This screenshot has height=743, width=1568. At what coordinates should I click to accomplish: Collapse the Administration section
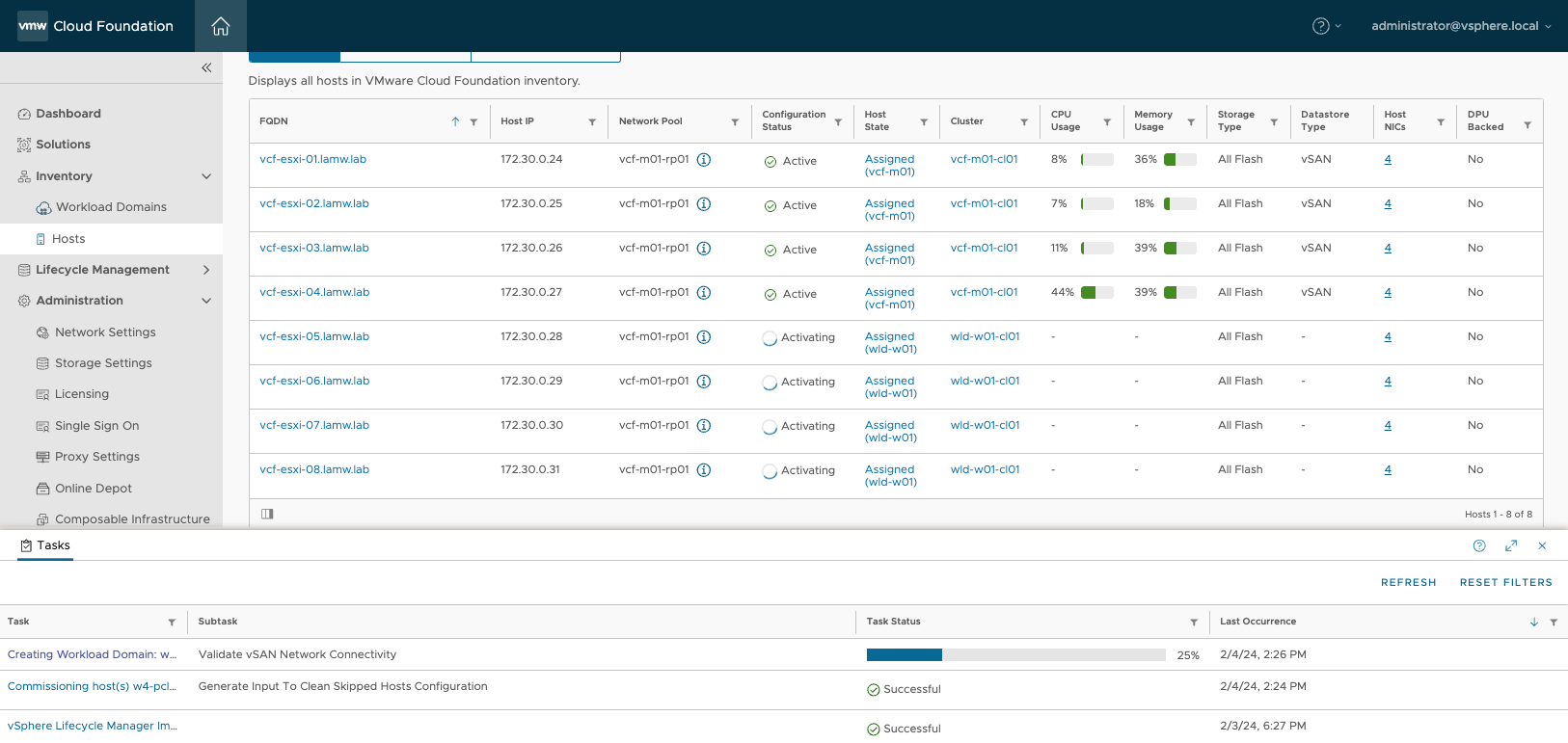point(206,301)
